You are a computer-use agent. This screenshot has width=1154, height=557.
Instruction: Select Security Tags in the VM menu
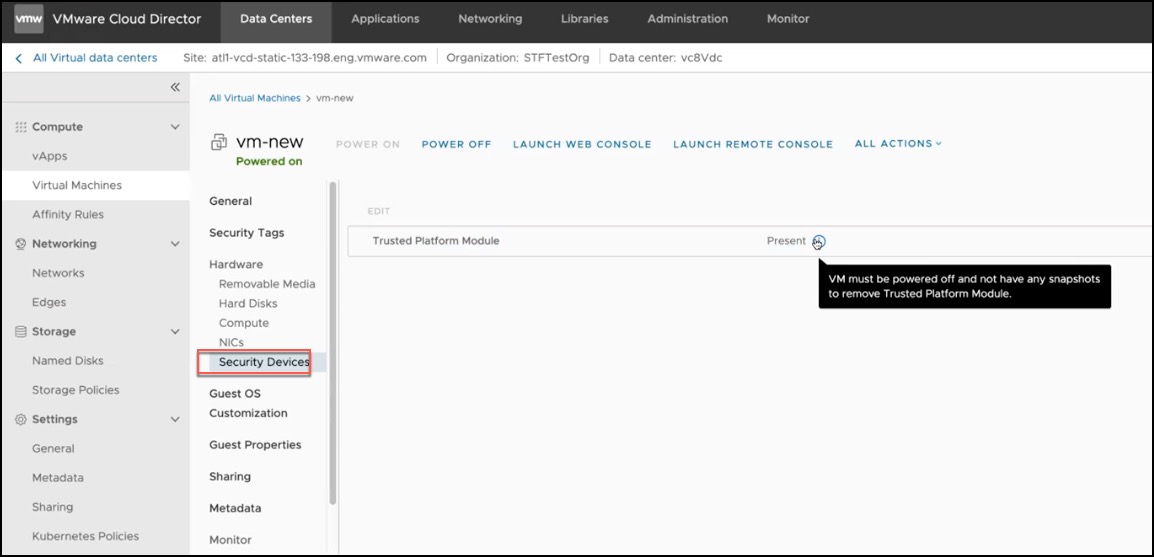point(247,233)
